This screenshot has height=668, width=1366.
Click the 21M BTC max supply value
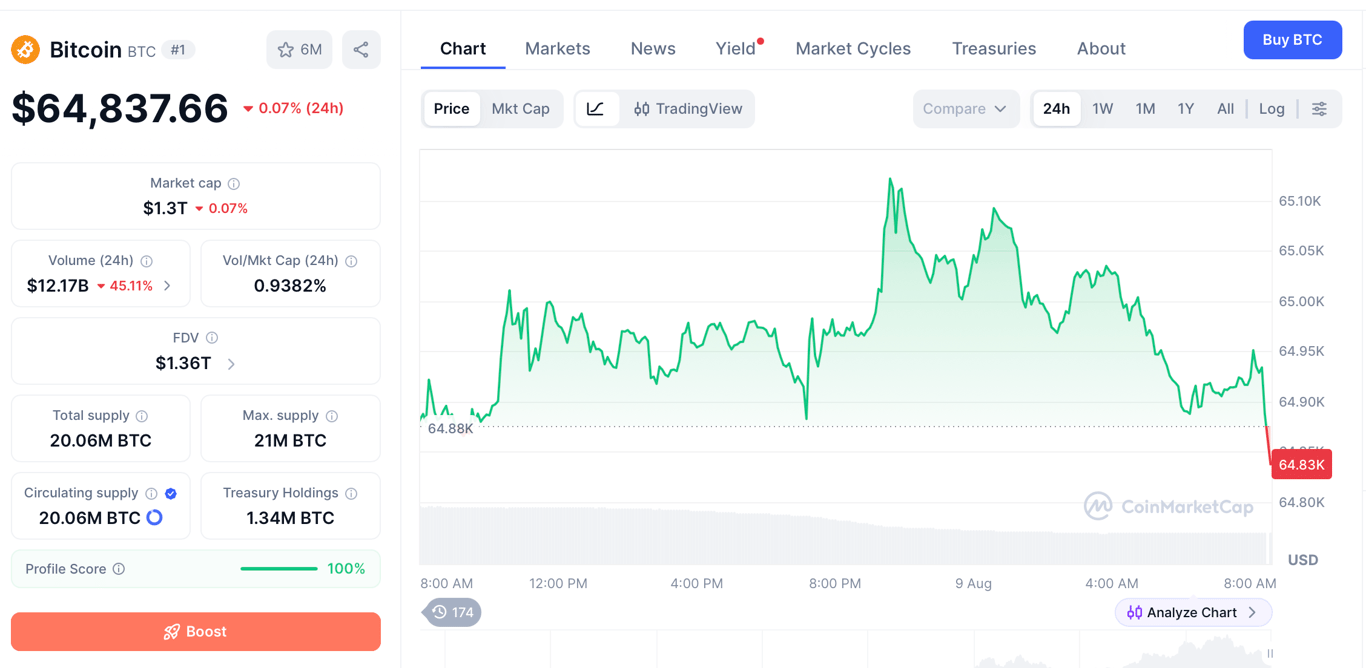(x=290, y=441)
